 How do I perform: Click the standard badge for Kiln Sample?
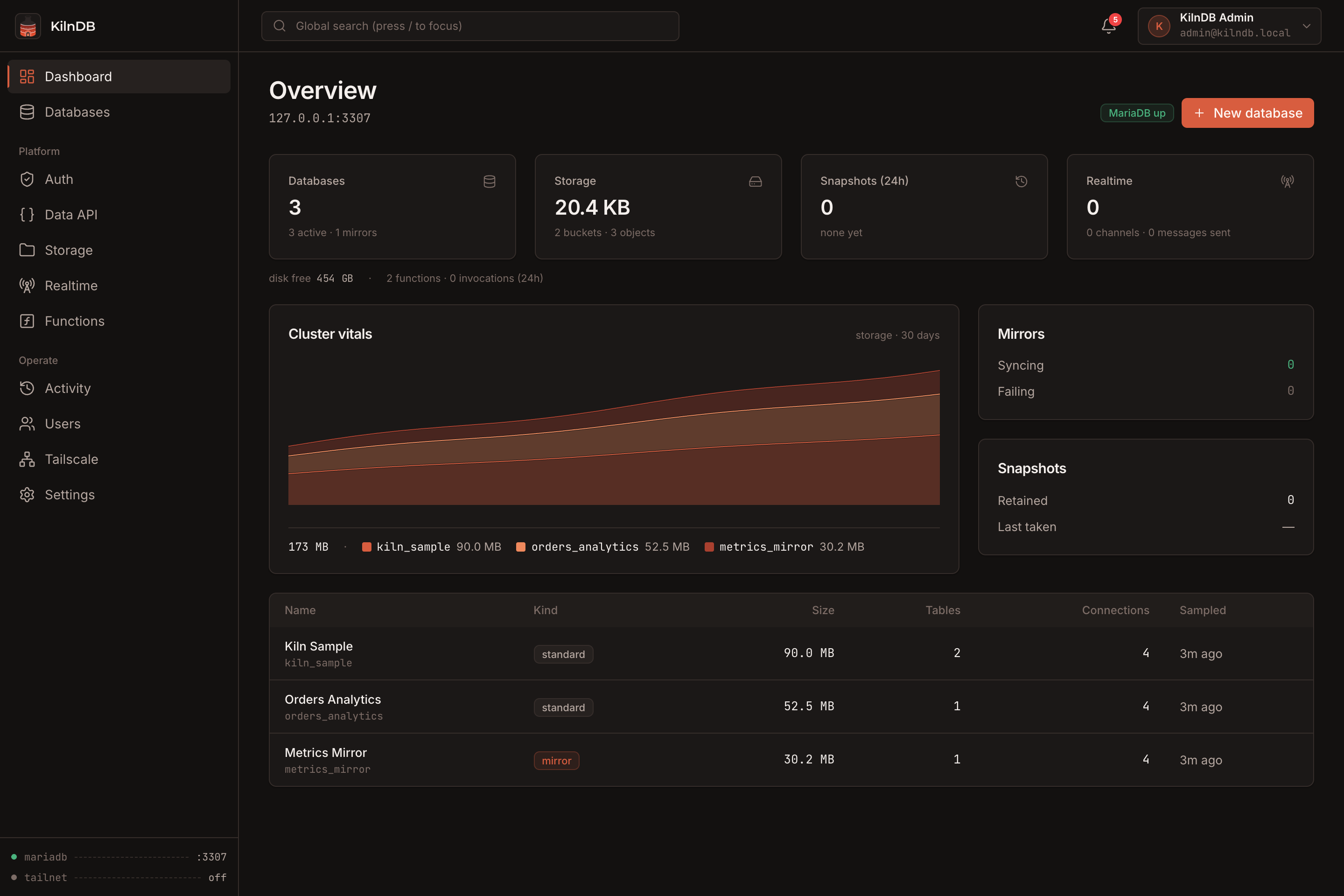coord(563,654)
